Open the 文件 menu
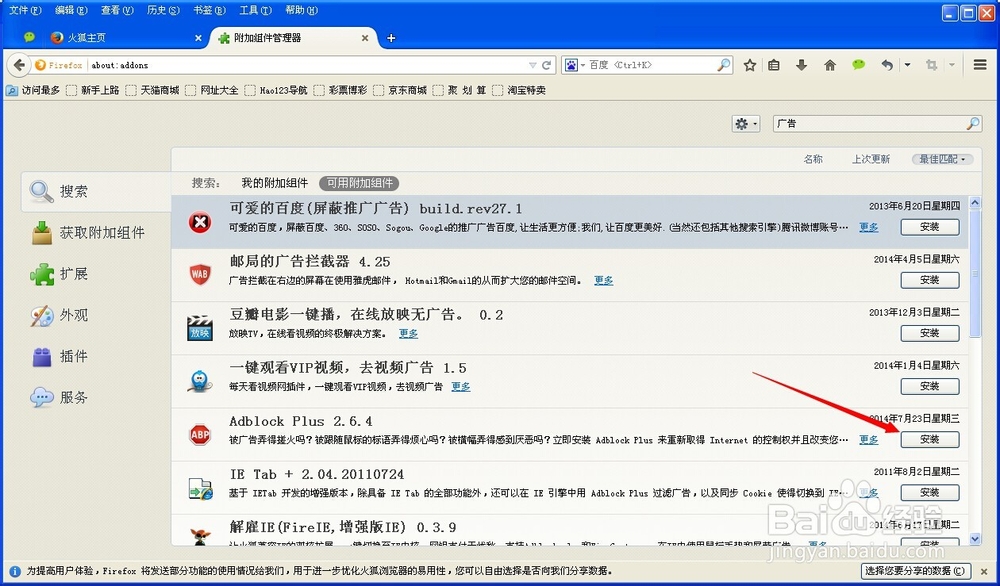 click(x=26, y=10)
